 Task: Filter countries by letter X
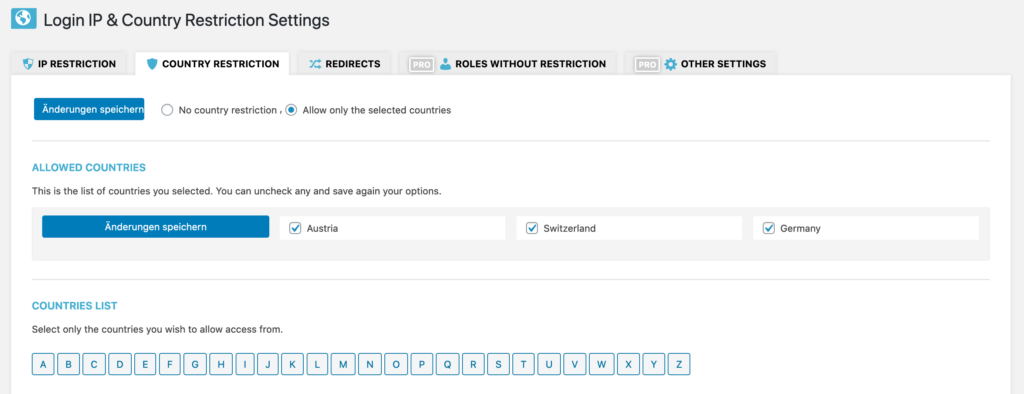(x=628, y=365)
